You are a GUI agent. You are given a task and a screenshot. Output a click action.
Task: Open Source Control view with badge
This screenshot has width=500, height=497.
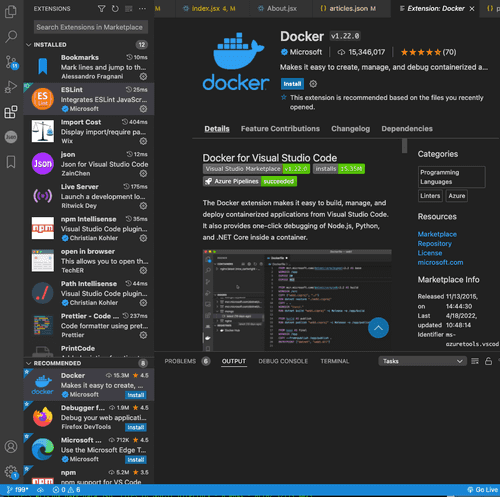[x=11, y=62]
